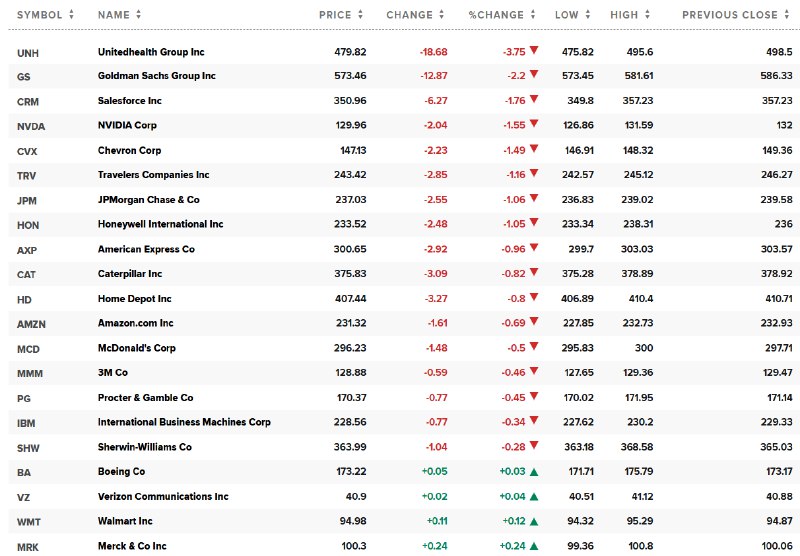Open Amazon.com Inc company link
This screenshot has width=800, height=556.
pyautogui.click(x=136, y=323)
